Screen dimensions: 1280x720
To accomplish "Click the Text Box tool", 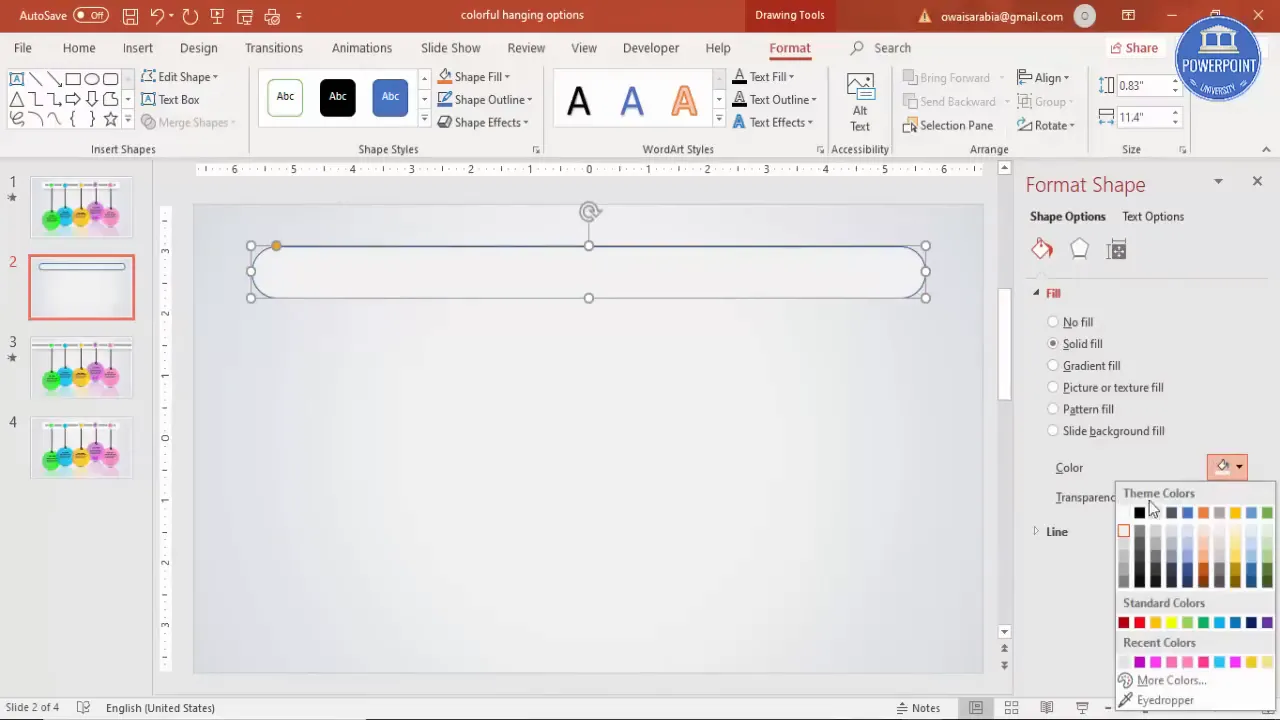I will click(x=171, y=100).
